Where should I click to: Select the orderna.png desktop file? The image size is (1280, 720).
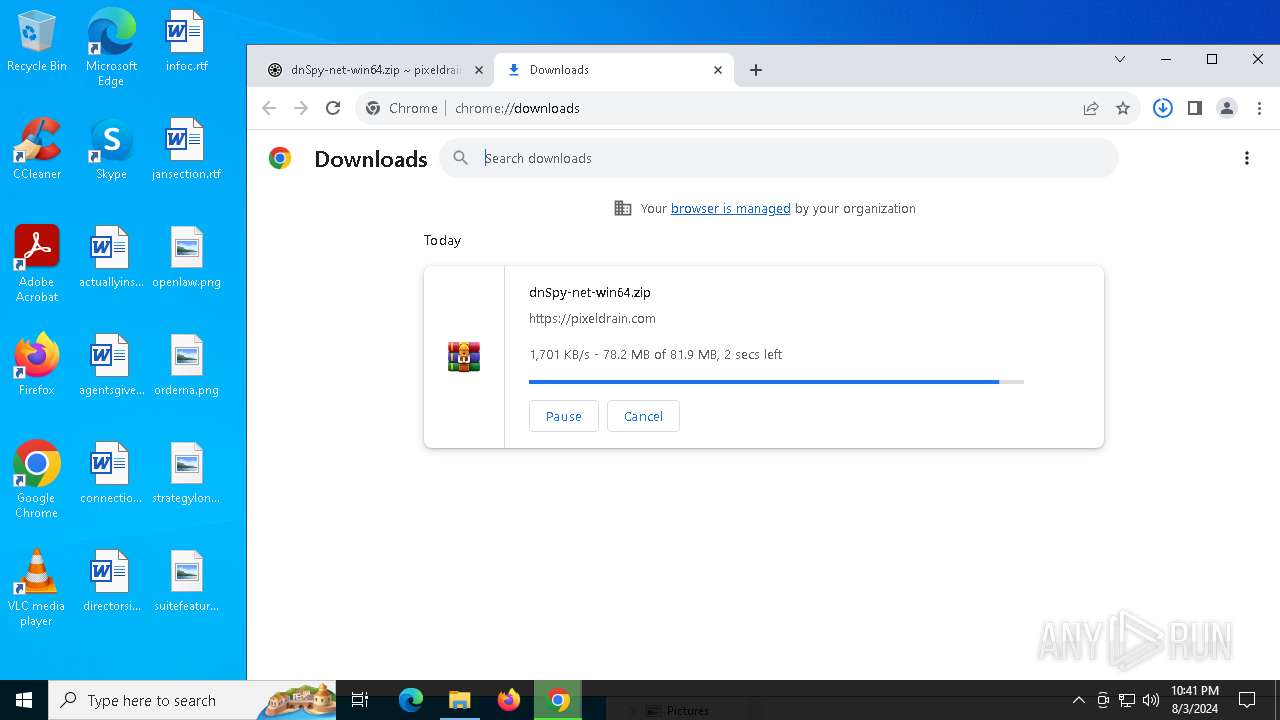coord(186,366)
